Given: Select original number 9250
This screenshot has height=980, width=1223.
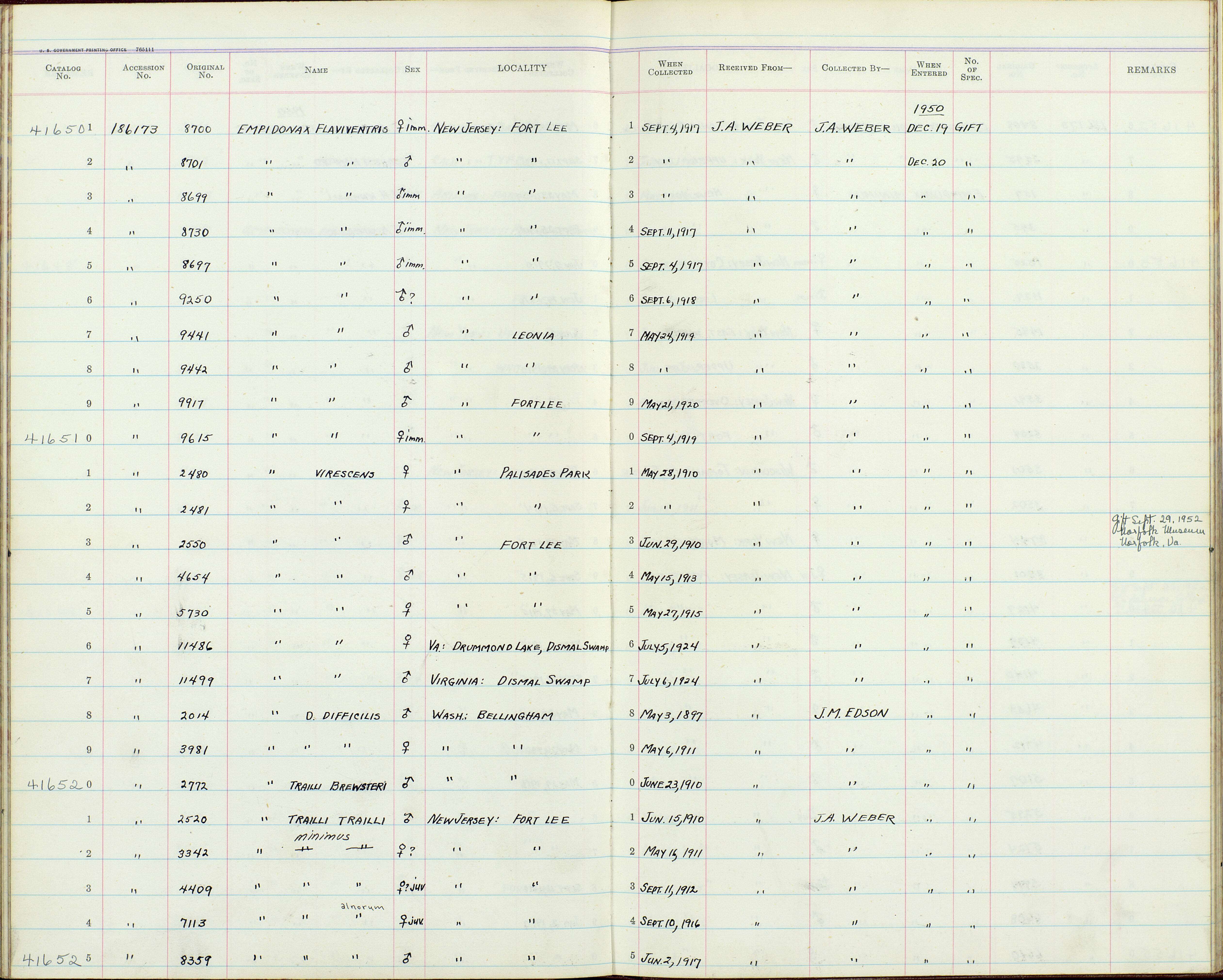Looking at the screenshot, I should point(196,299).
